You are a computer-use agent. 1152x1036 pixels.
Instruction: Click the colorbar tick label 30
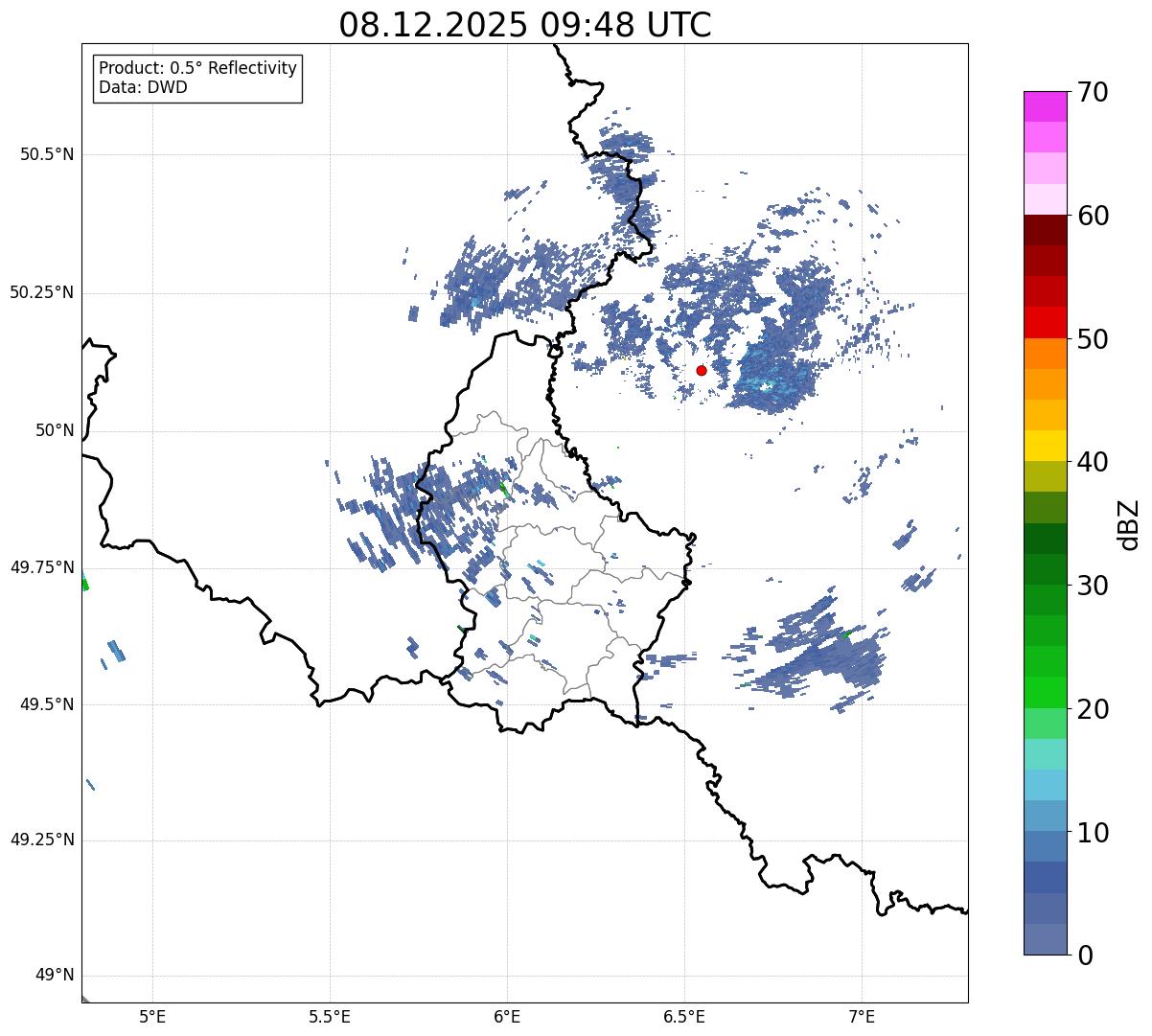[x=1093, y=586]
